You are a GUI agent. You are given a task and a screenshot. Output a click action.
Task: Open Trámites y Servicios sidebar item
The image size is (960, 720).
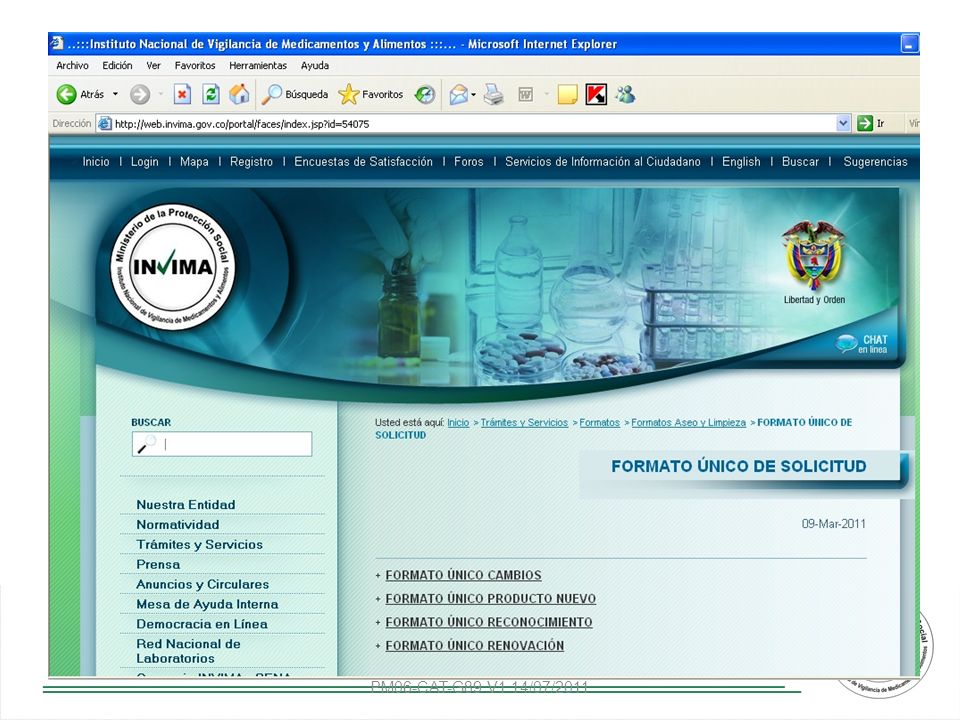click(200, 544)
